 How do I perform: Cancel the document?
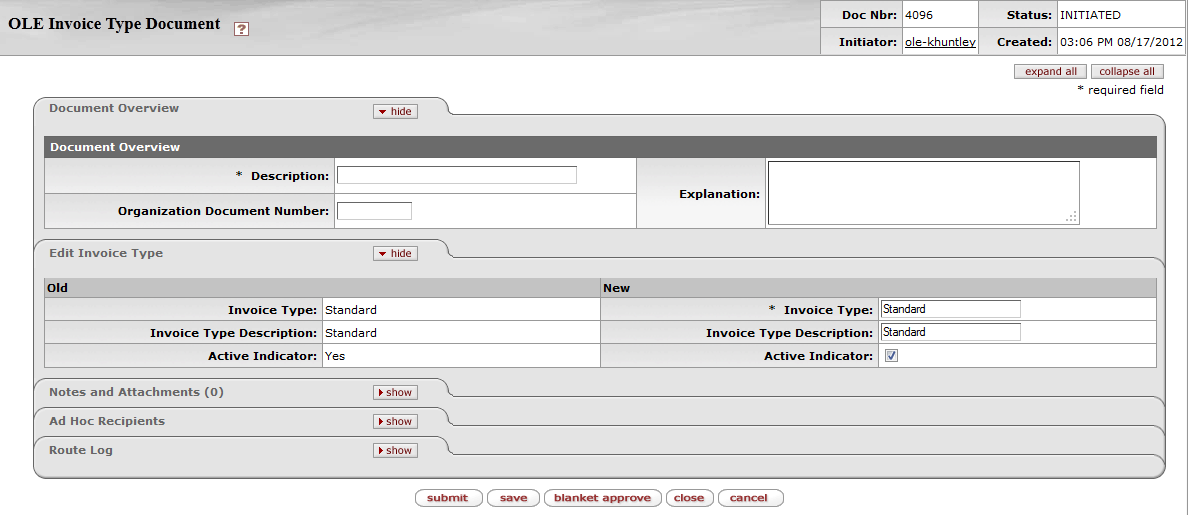(748, 498)
